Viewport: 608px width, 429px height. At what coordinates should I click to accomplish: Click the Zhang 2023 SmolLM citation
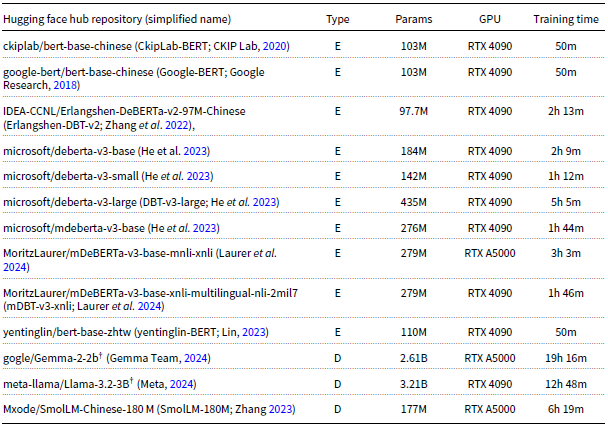pos(280,409)
